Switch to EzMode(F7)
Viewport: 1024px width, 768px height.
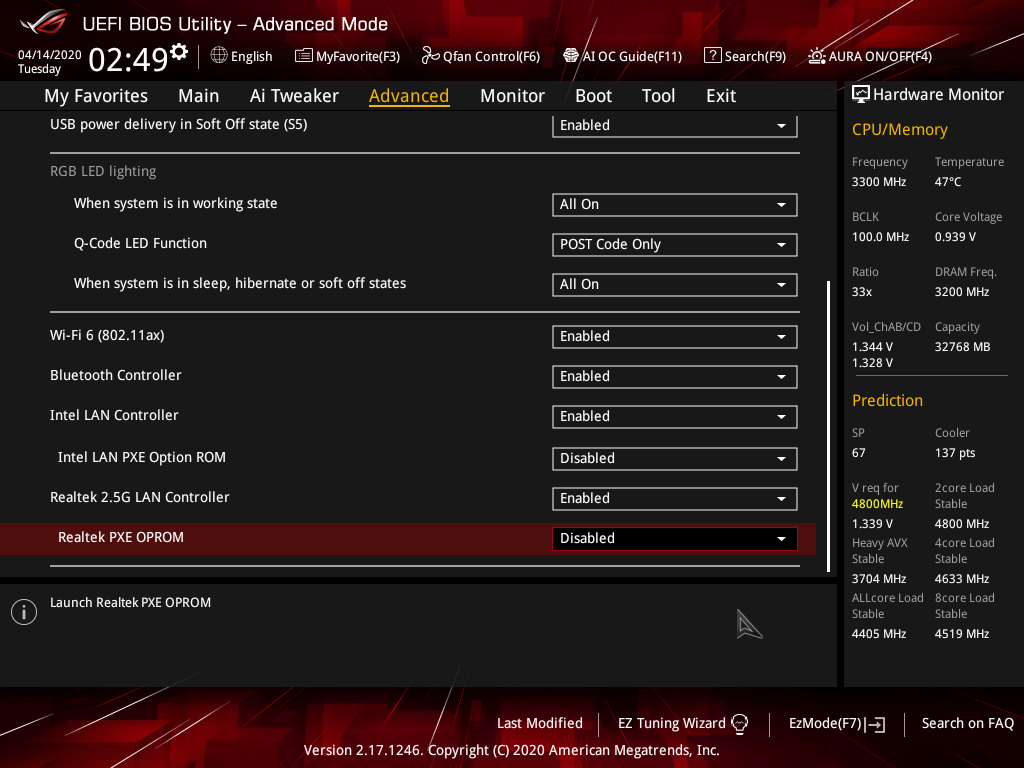pos(837,724)
